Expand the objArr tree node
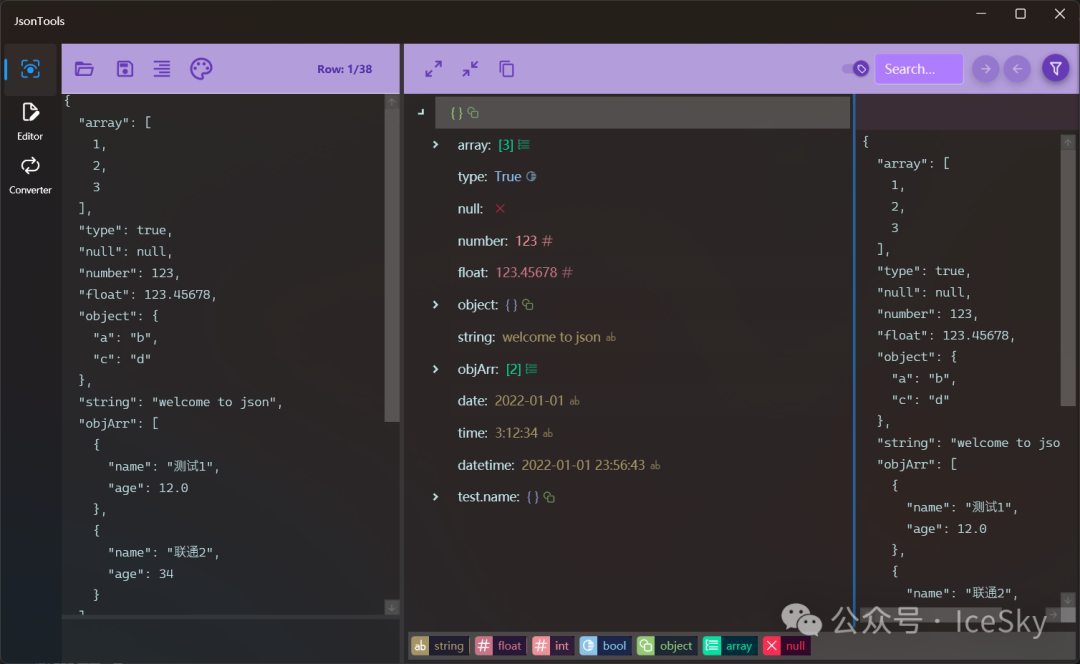The width and height of the screenshot is (1080, 664). click(435, 369)
